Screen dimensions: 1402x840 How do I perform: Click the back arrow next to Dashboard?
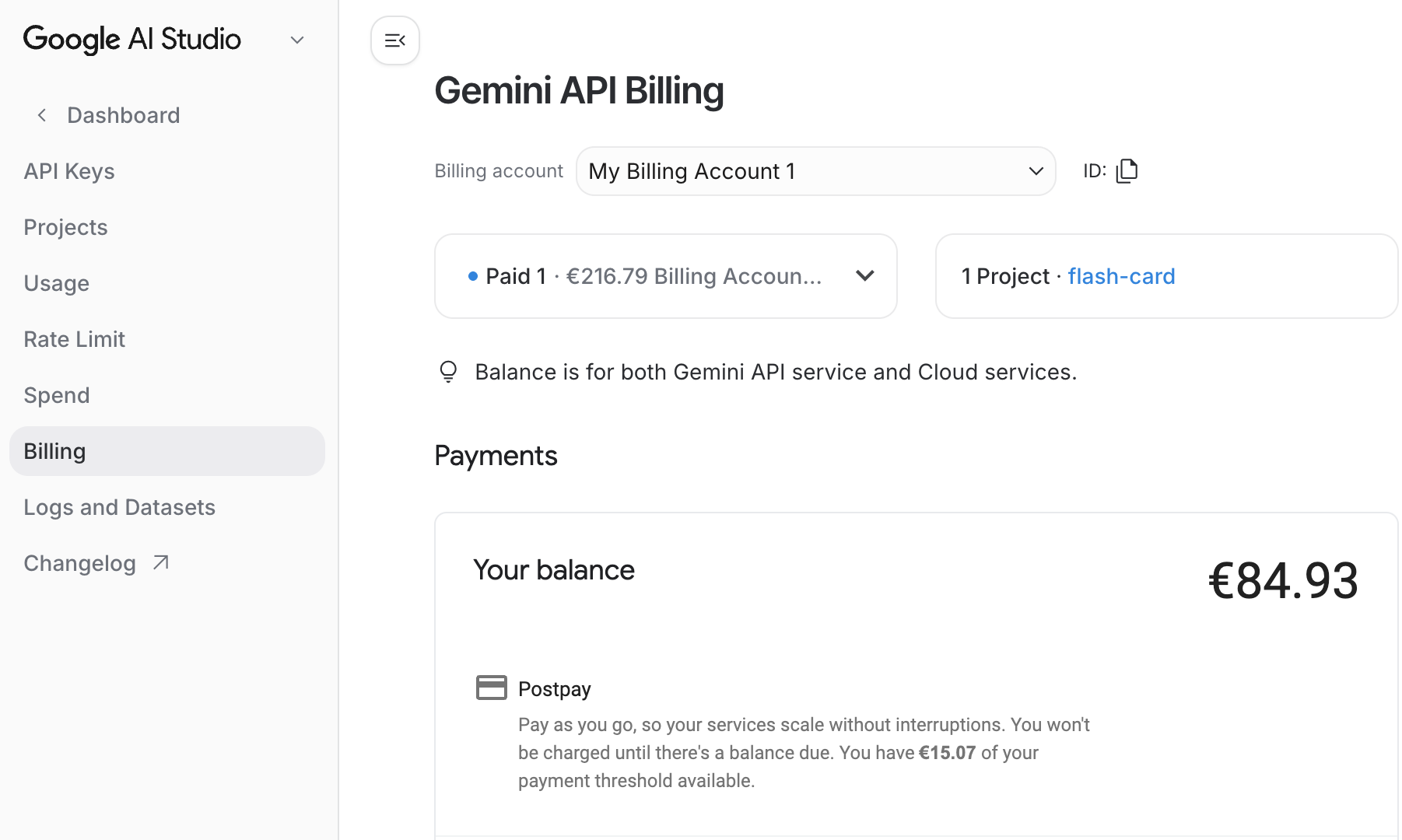[x=41, y=114]
